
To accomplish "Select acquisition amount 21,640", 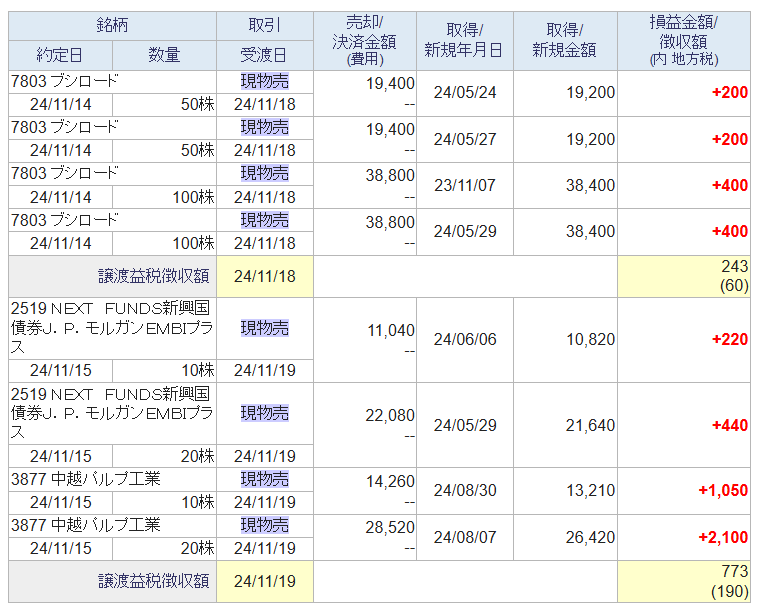I will (590, 426).
